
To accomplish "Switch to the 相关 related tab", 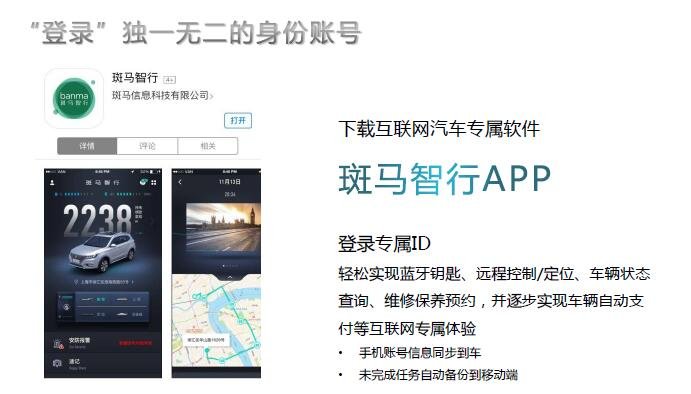I will 208,146.
